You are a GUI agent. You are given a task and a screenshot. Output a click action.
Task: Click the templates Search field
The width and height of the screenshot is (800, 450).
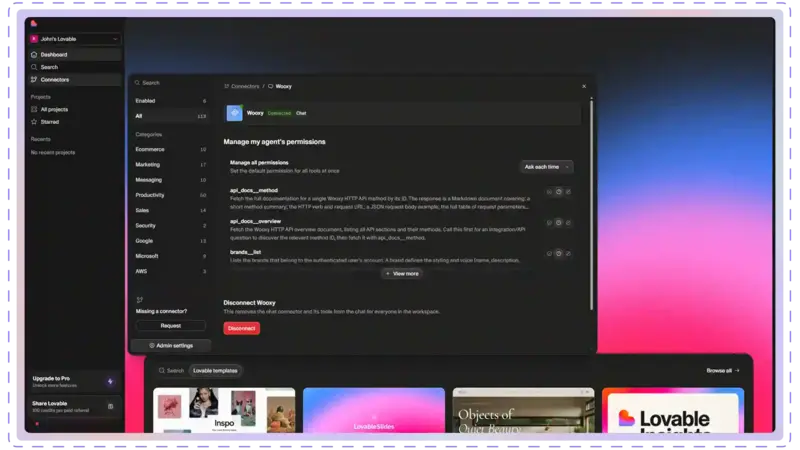(x=171, y=370)
